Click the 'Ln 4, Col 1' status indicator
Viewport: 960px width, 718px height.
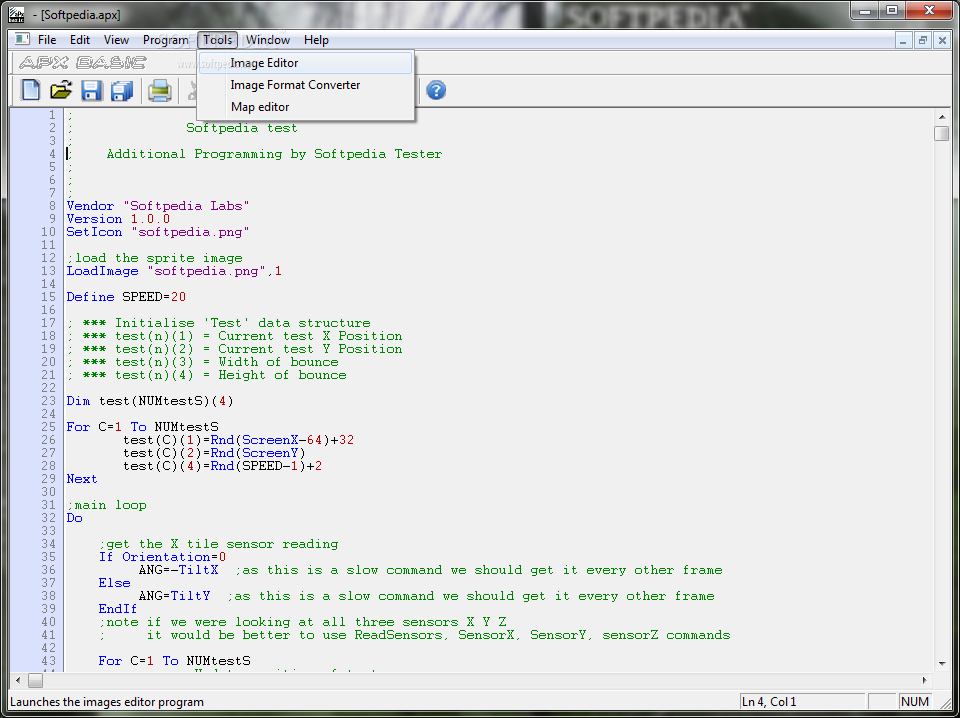pyautogui.click(x=802, y=702)
